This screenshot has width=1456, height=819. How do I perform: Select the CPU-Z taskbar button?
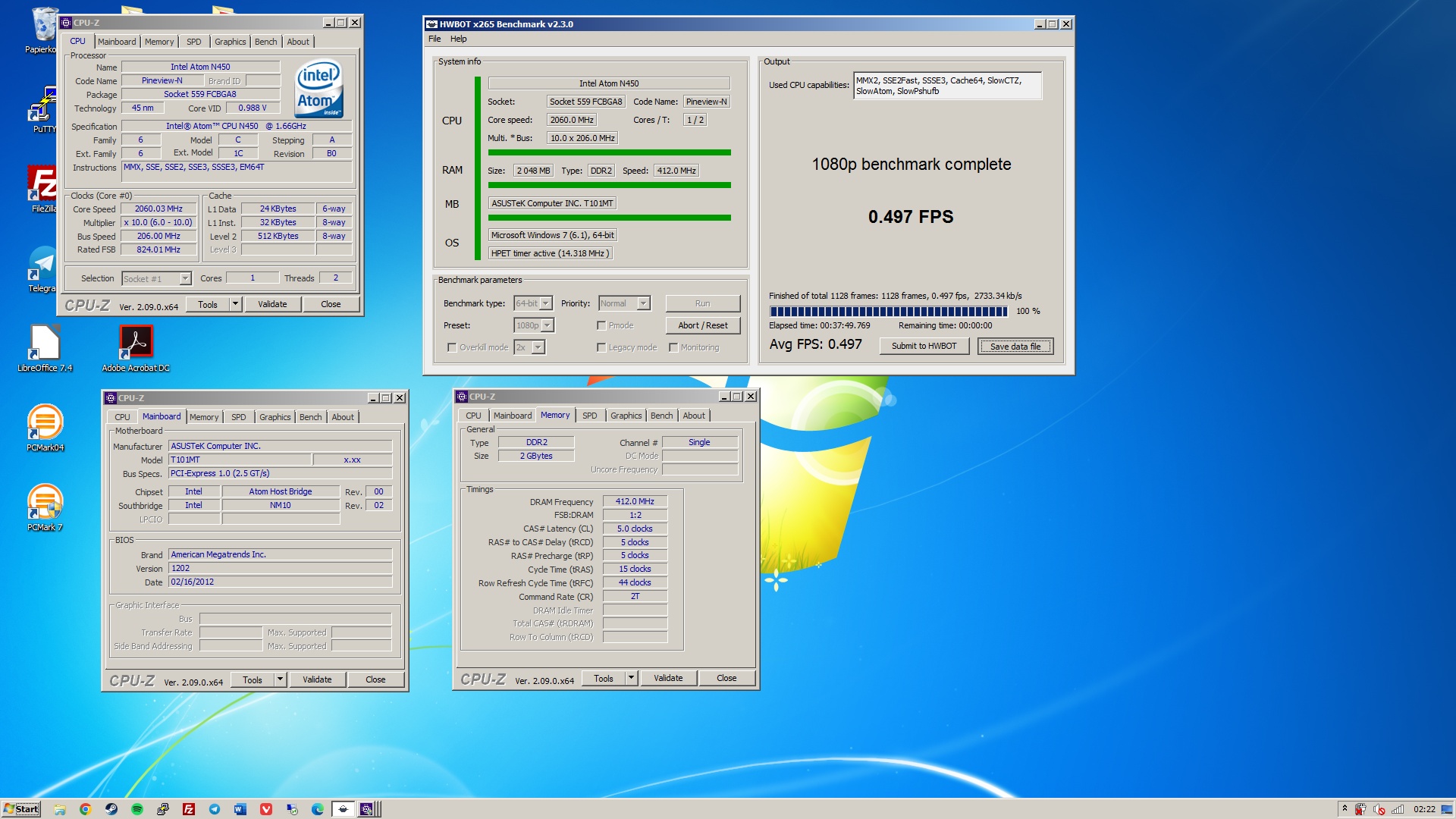click(369, 809)
